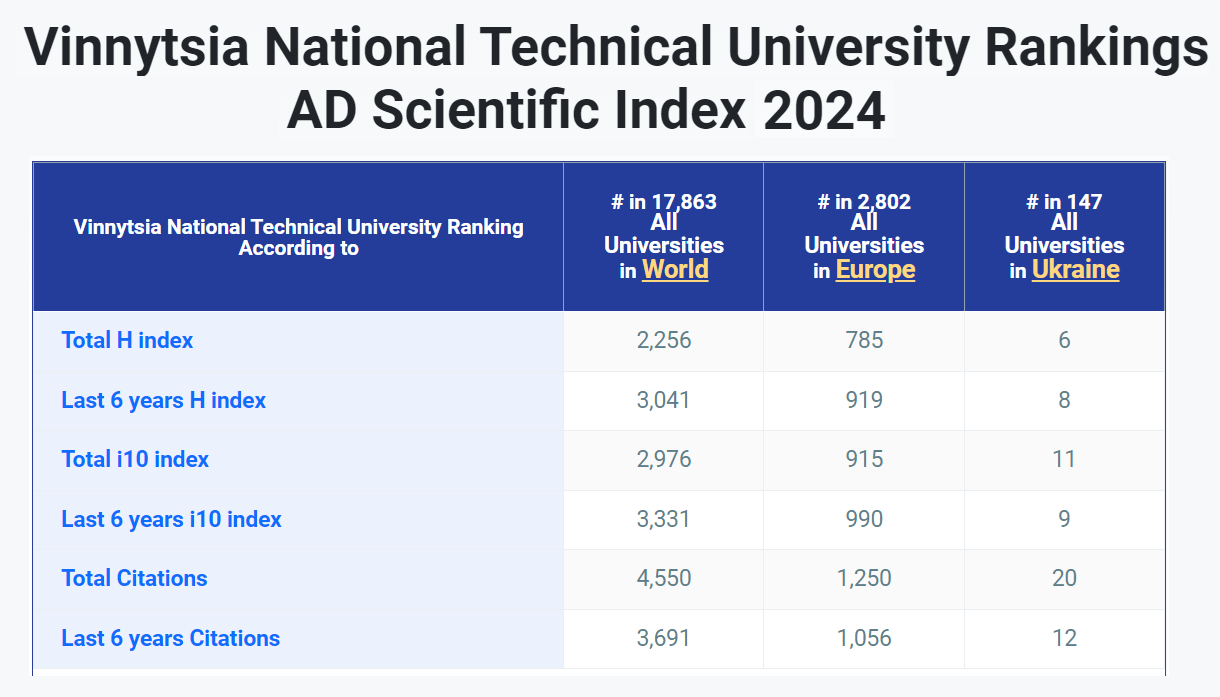The width and height of the screenshot is (1220, 697).
Task: Select Ukraine rank value 6
Action: [1064, 340]
